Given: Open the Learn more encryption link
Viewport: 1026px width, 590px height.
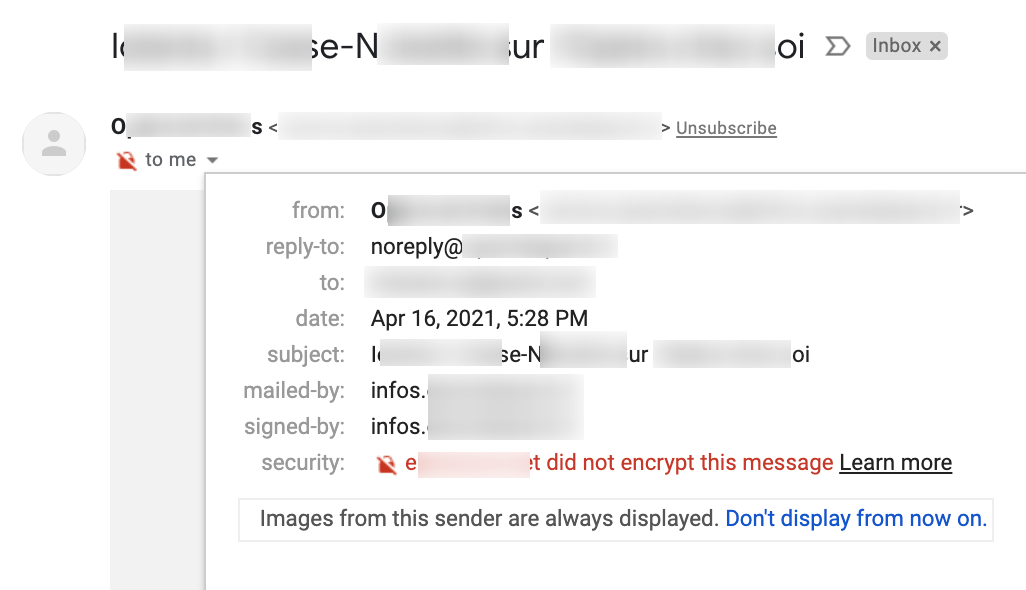Looking at the screenshot, I should (895, 462).
